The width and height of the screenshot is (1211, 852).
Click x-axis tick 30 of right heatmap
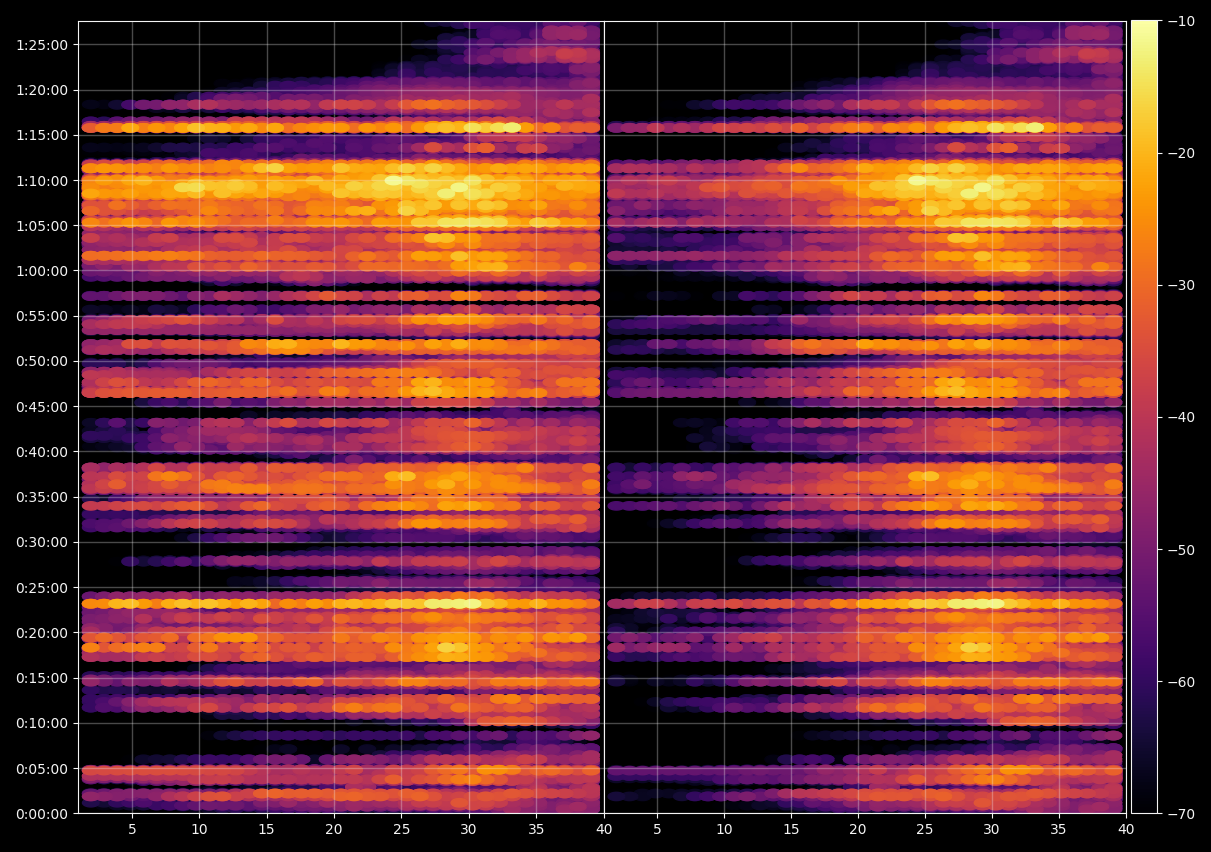pyautogui.click(x=992, y=830)
